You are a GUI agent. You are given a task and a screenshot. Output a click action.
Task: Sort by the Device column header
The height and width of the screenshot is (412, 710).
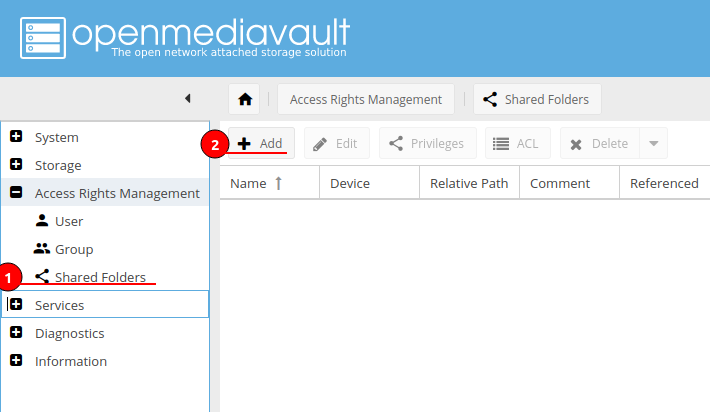point(369,183)
